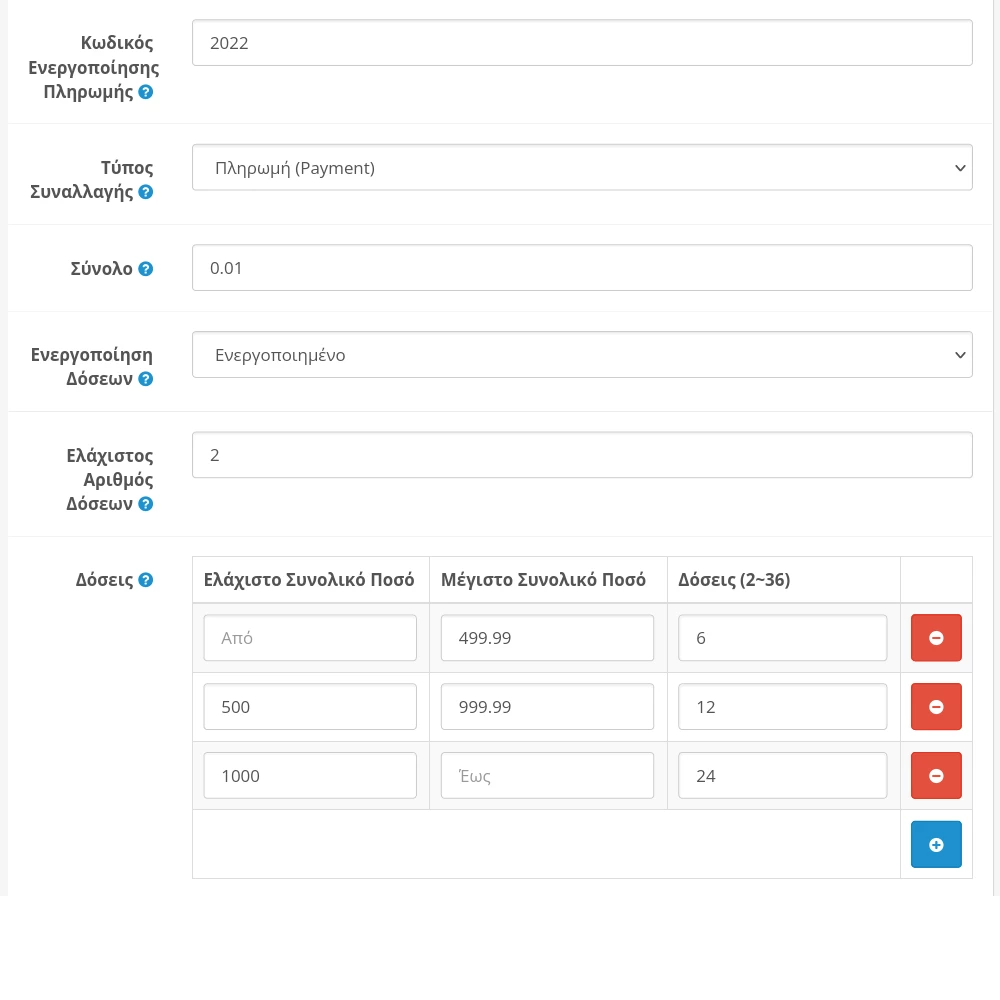The image size is (1000, 1000).
Task: Click help icon beside Τύπος Συναλλαγής label
Action: 146,192
